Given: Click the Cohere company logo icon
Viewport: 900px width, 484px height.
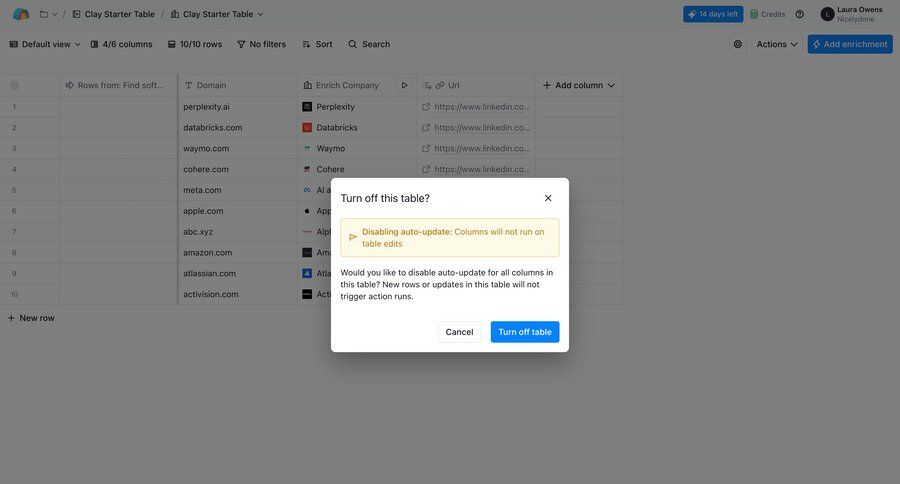Looking at the screenshot, I should 307,169.
